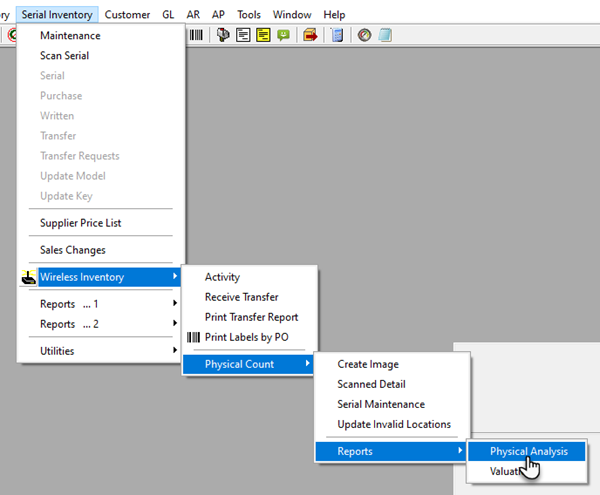The width and height of the screenshot is (600, 495).
Task: Choose Scanned Detail
Action: click(392, 384)
